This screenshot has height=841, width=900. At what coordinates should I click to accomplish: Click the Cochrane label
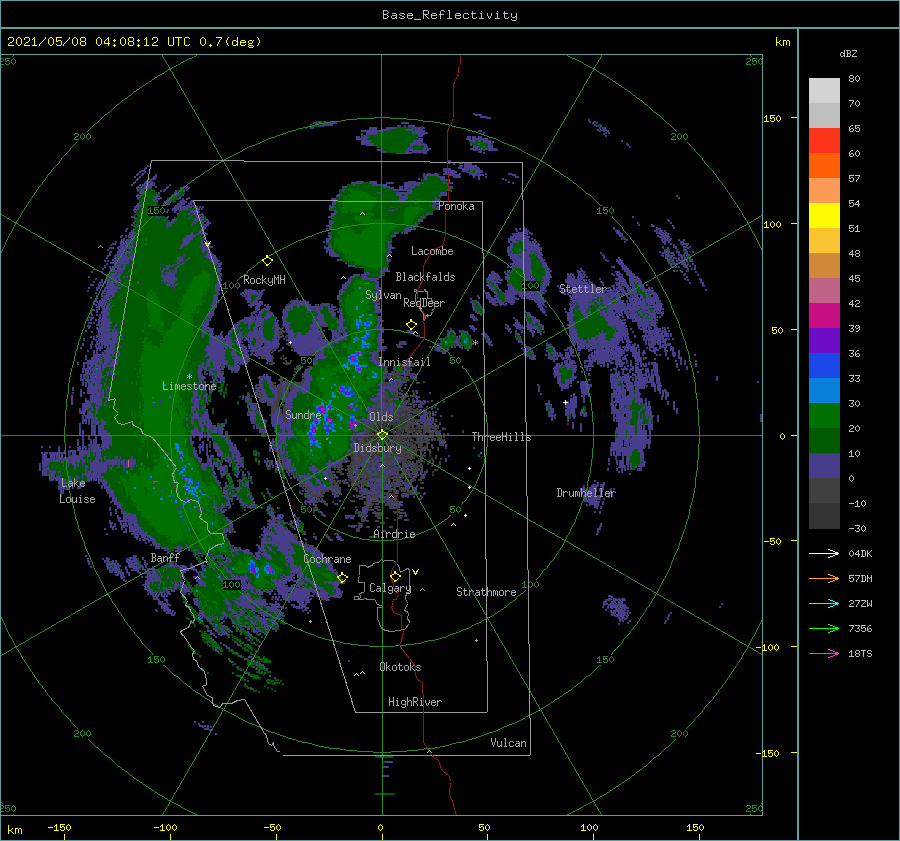(x=327, y=559)
